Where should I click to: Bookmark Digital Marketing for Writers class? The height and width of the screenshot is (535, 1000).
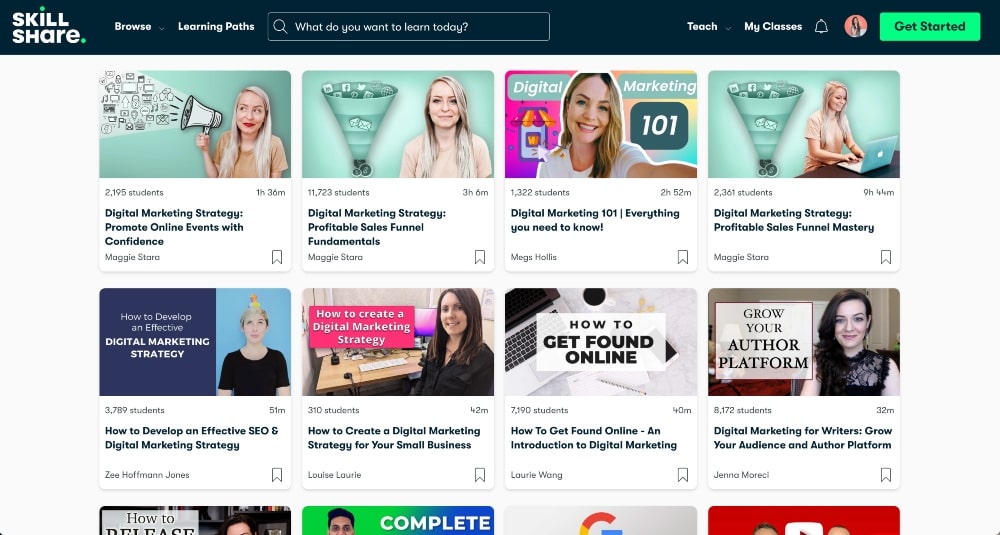tap(886, 475)
